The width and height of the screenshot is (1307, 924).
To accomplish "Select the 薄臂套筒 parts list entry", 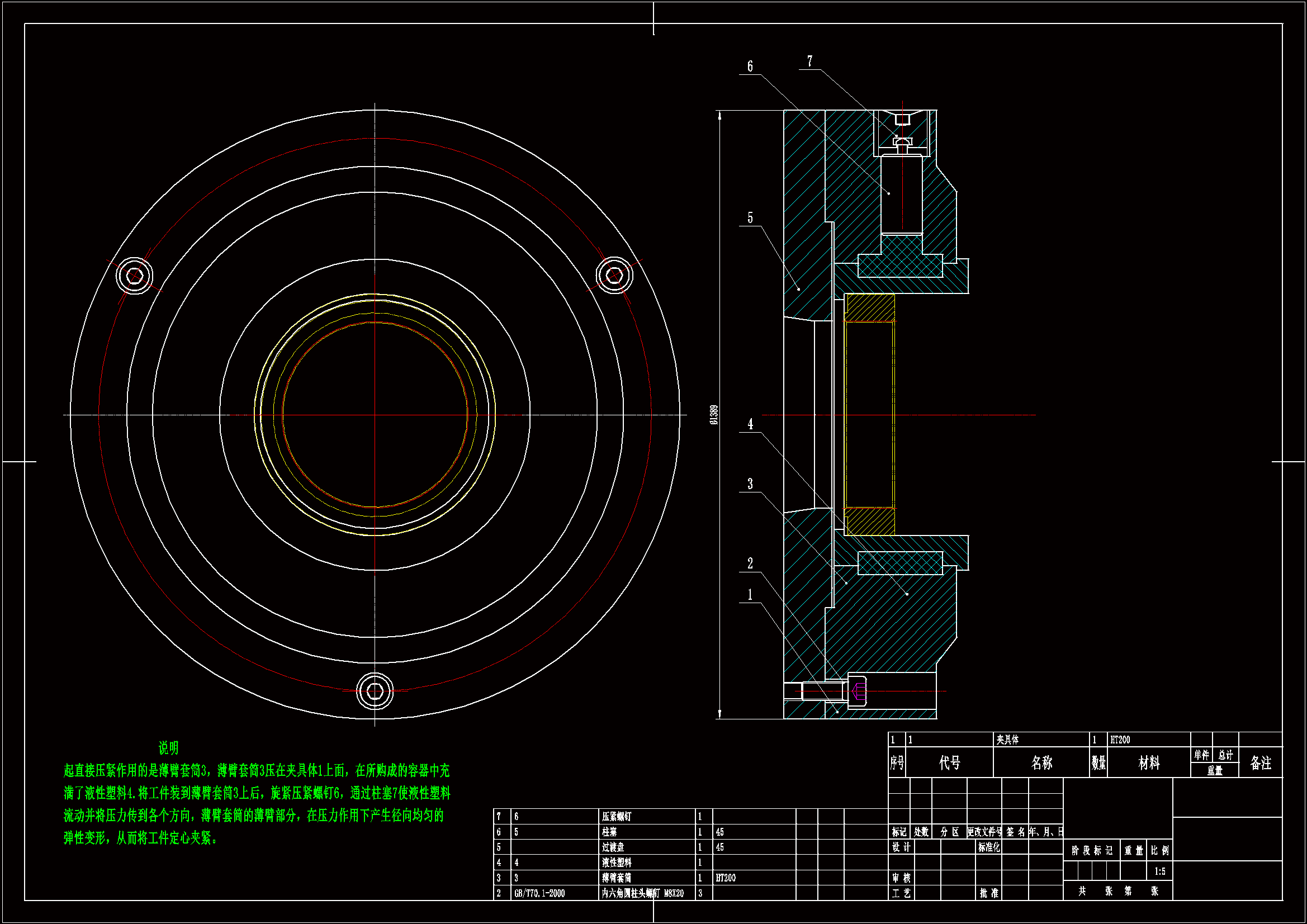I will tap(617, 878).
